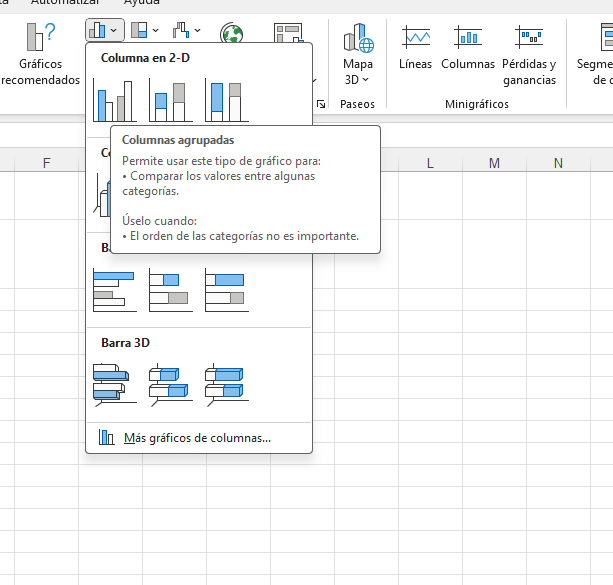Open the charts group dialog launcher
Image resolution: width=613 pixels, height=585 pixels.
coord(321,104)
